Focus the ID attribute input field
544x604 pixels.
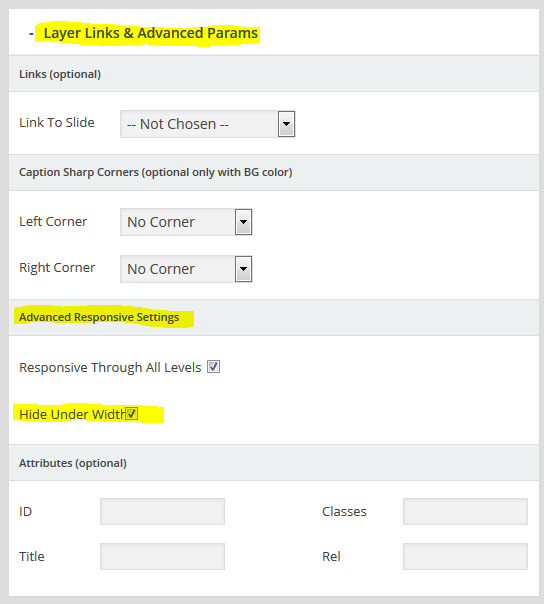[x=162, y=512]
